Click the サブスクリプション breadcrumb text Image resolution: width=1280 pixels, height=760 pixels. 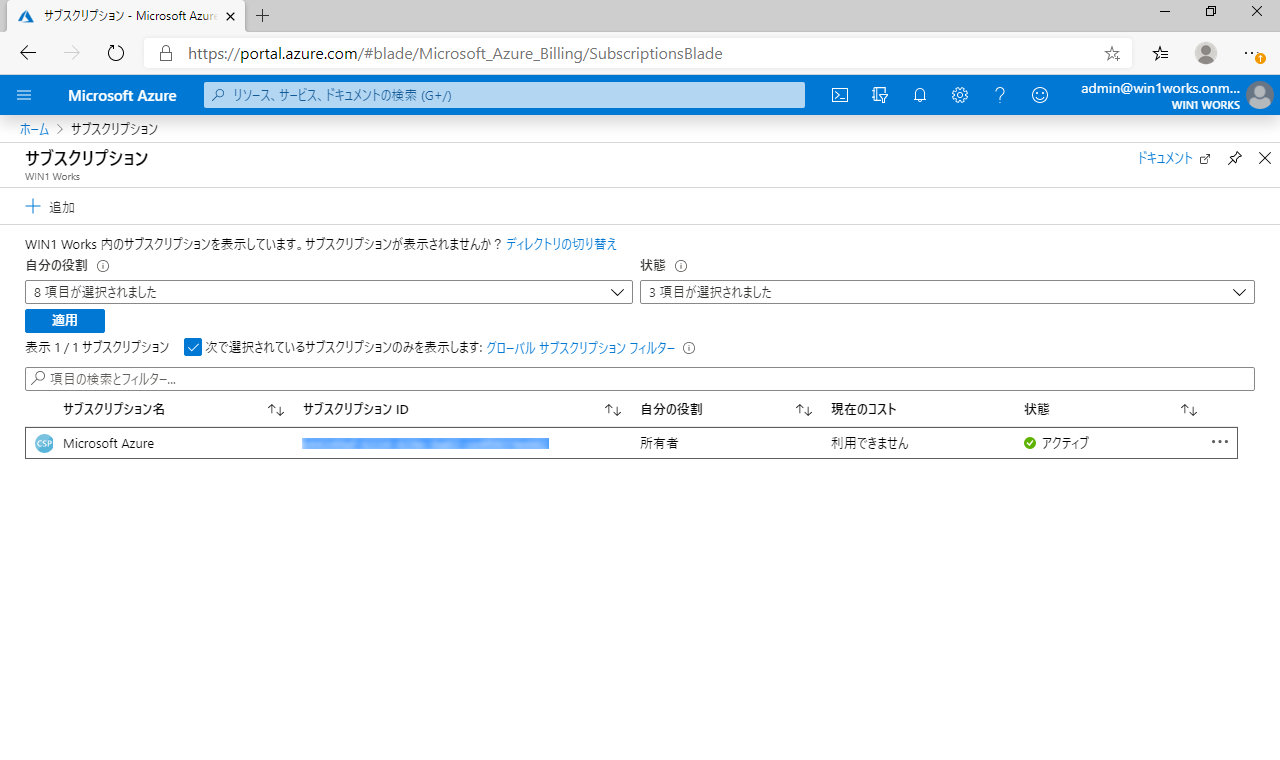(114, 129)
